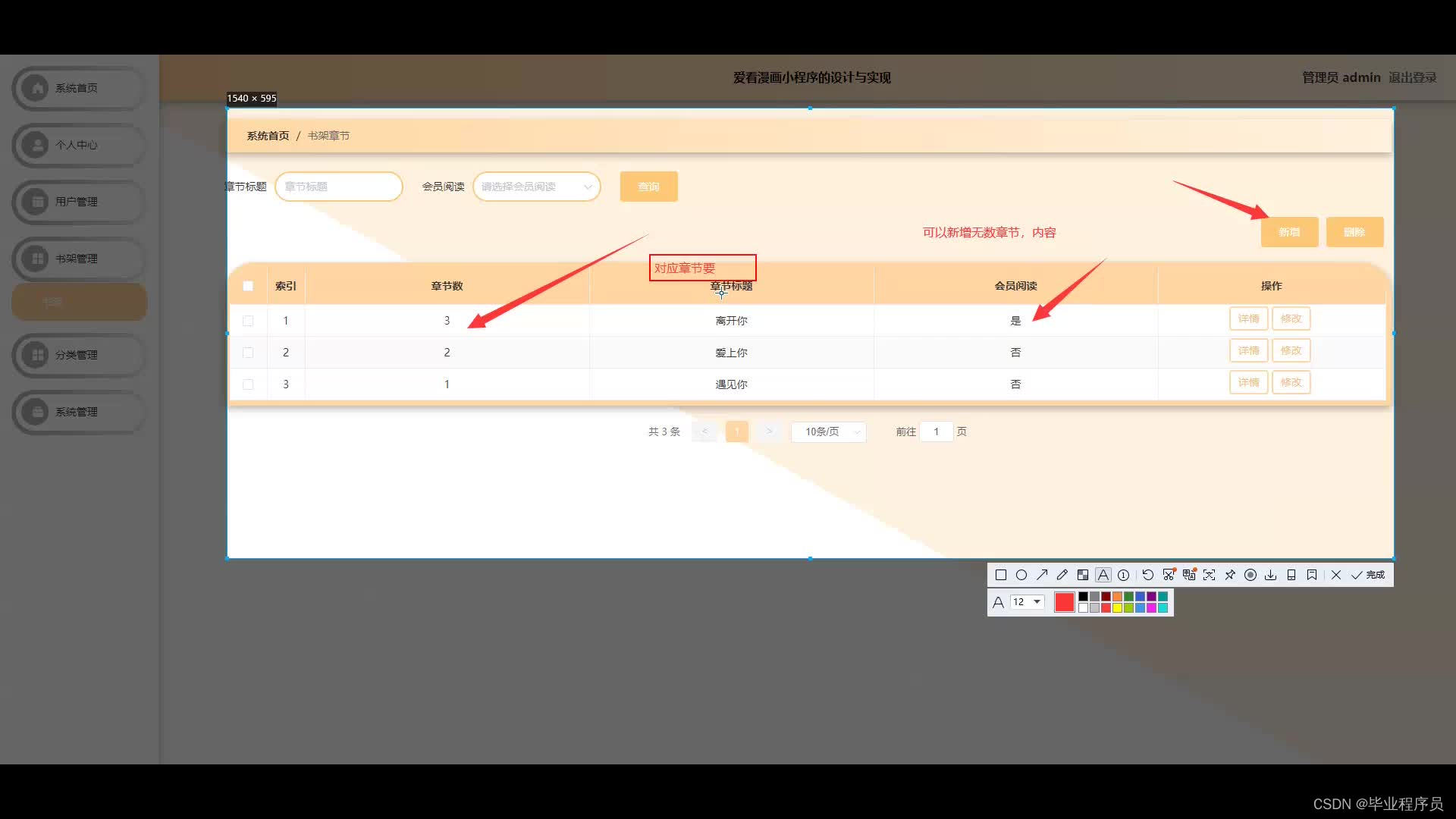Finish screenshot with 完成 button

(x=1368, y=575)
